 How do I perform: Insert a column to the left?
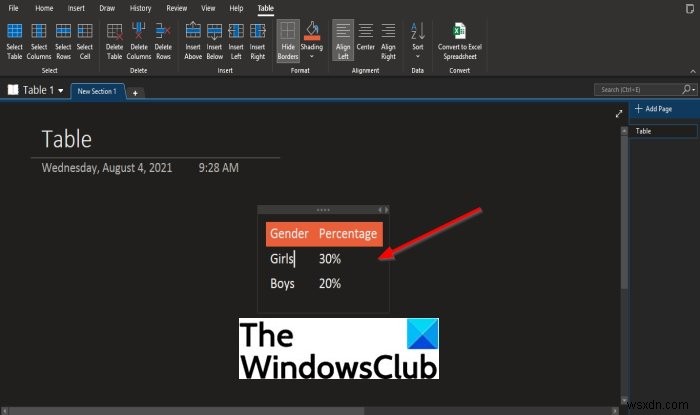(x=236, y=42)
